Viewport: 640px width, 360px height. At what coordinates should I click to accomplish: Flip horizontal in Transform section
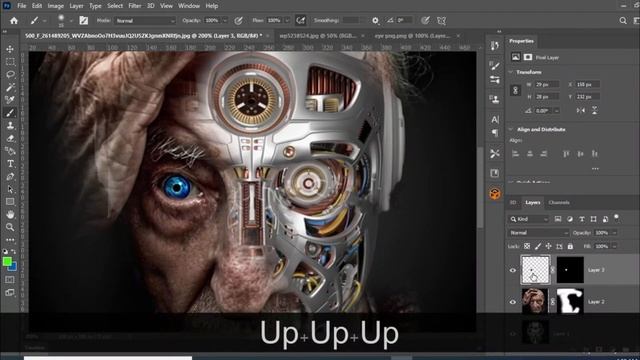pyautogui.click(x=581, y=111)
